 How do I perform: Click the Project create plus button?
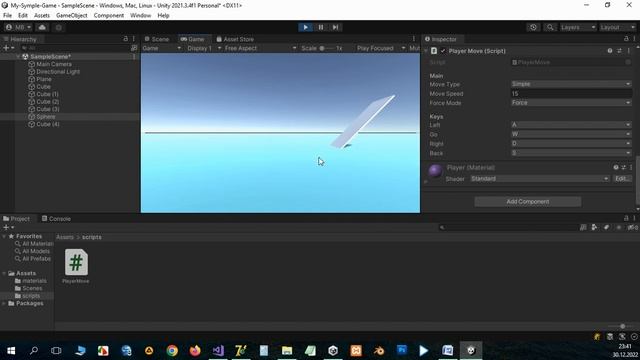tap(8, 227)
